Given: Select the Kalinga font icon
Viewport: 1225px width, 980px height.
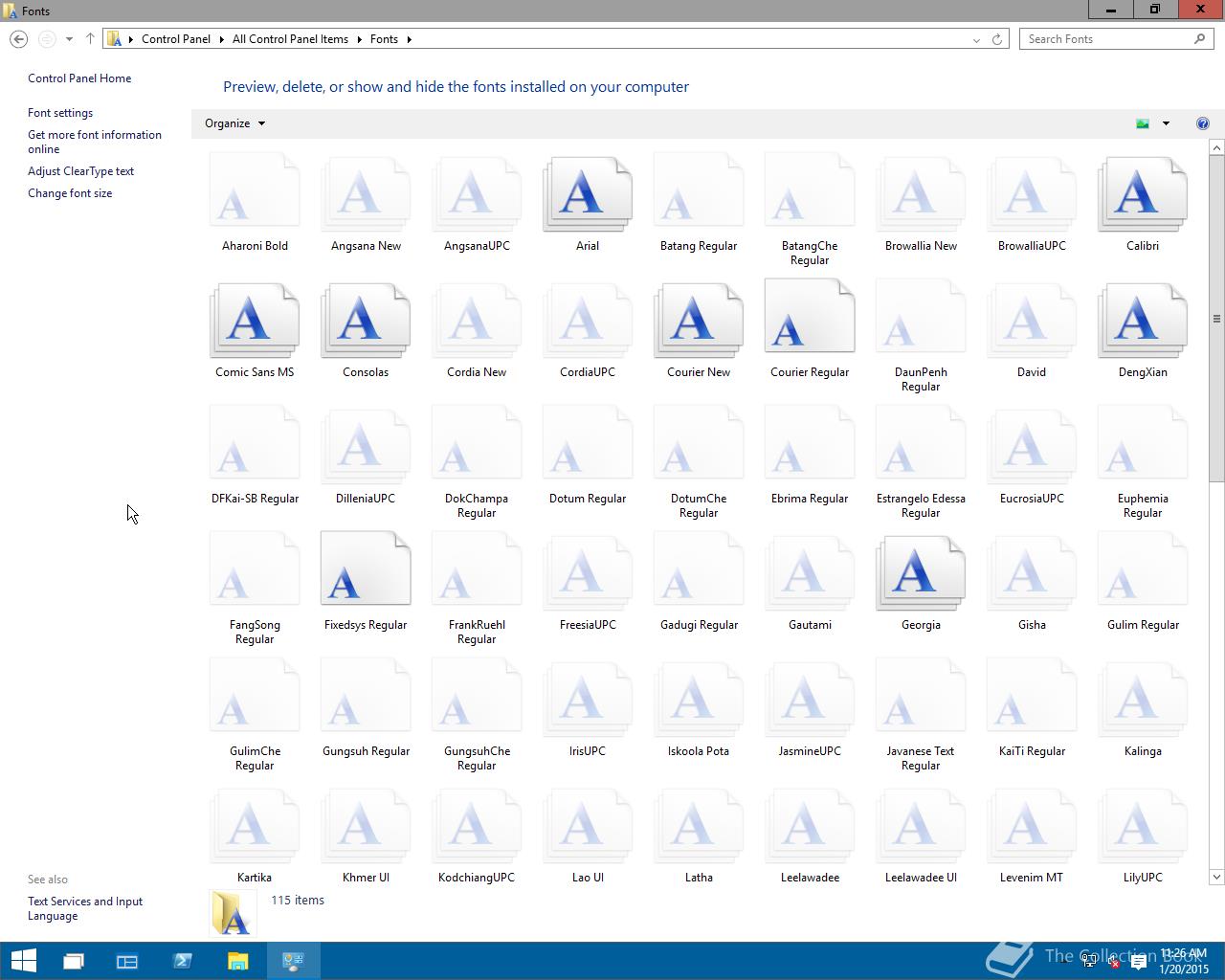Looking at the screenshot, I should click(1143, 700).
